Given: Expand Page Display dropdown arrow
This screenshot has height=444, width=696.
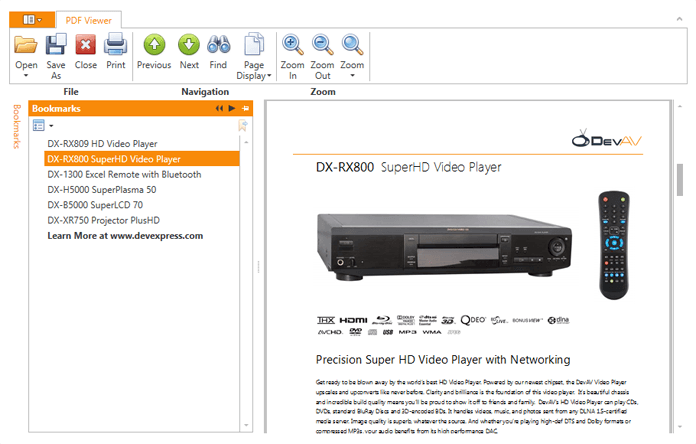Looking at the screenshot, I should pos(269,75).
